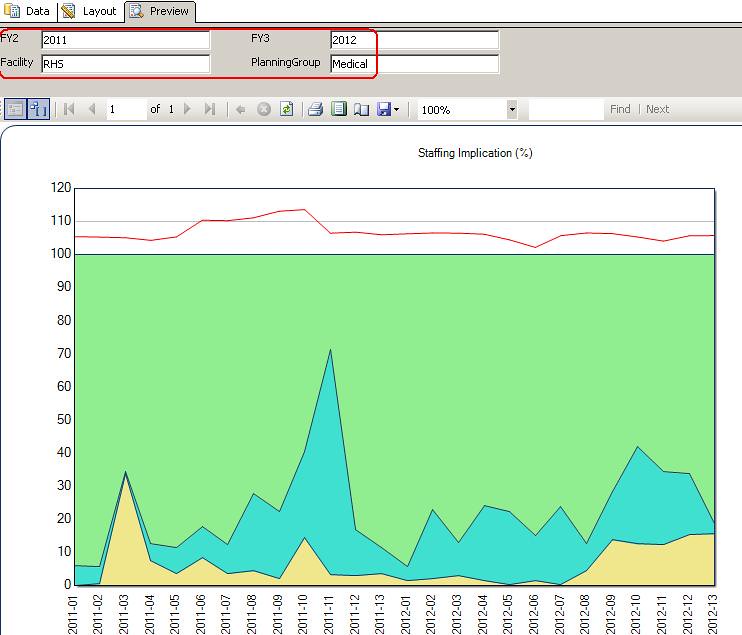Click the FY2 input field
Image resolution: width=742 pixels, height=635 pixels.
tap(125, 40)
